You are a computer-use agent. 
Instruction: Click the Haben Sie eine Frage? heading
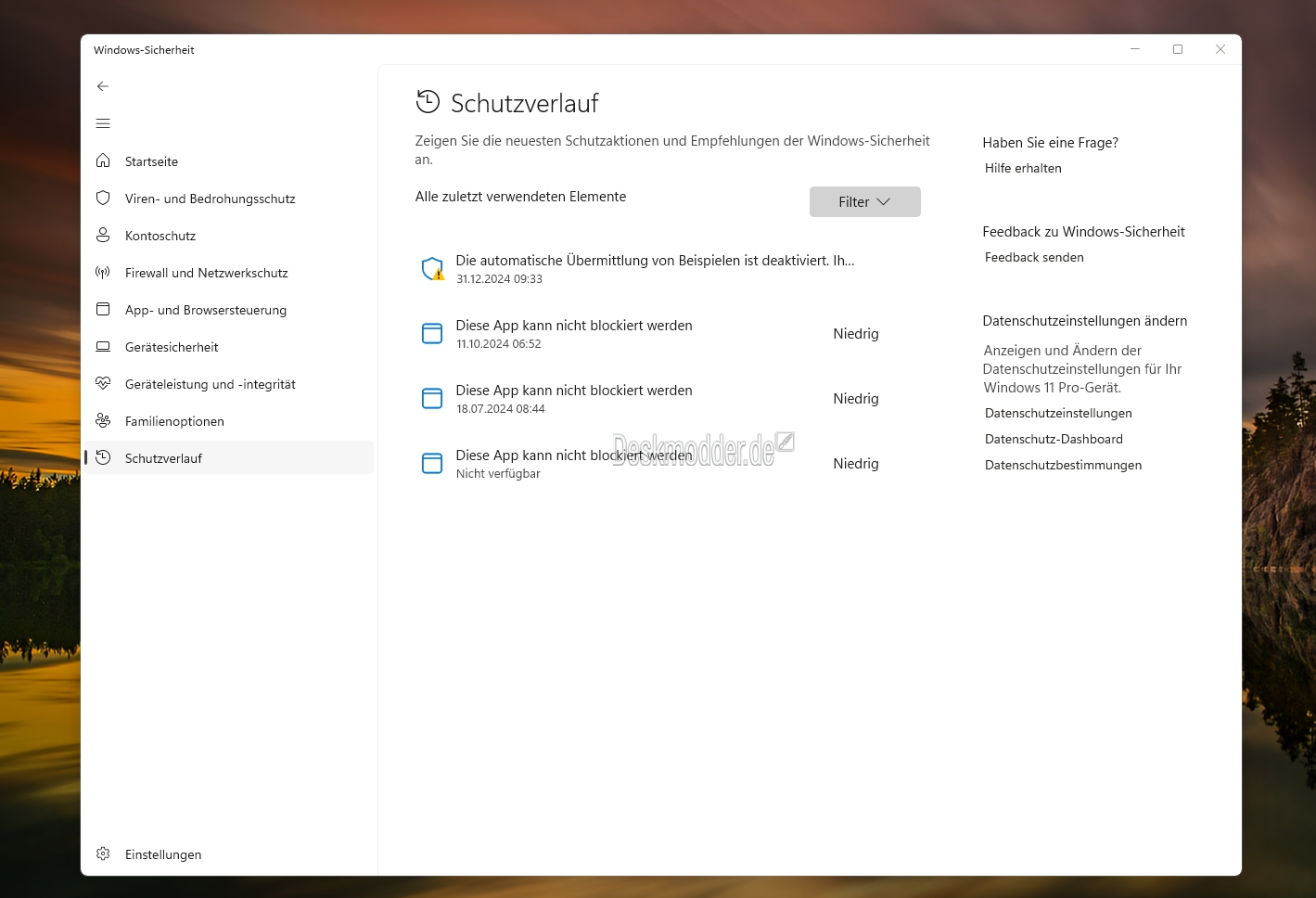click(x=1050, y=143)
